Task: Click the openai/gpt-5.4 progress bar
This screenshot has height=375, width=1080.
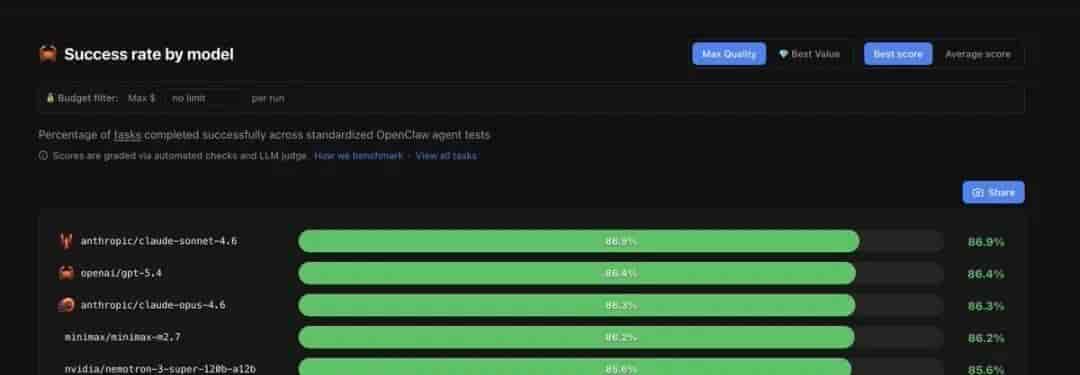Action: 621,273
